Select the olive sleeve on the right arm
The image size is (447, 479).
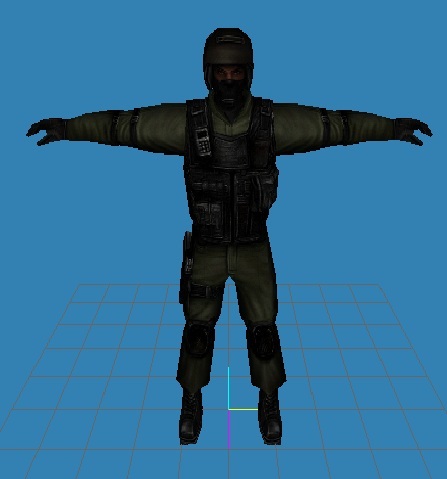coord(333,130)
